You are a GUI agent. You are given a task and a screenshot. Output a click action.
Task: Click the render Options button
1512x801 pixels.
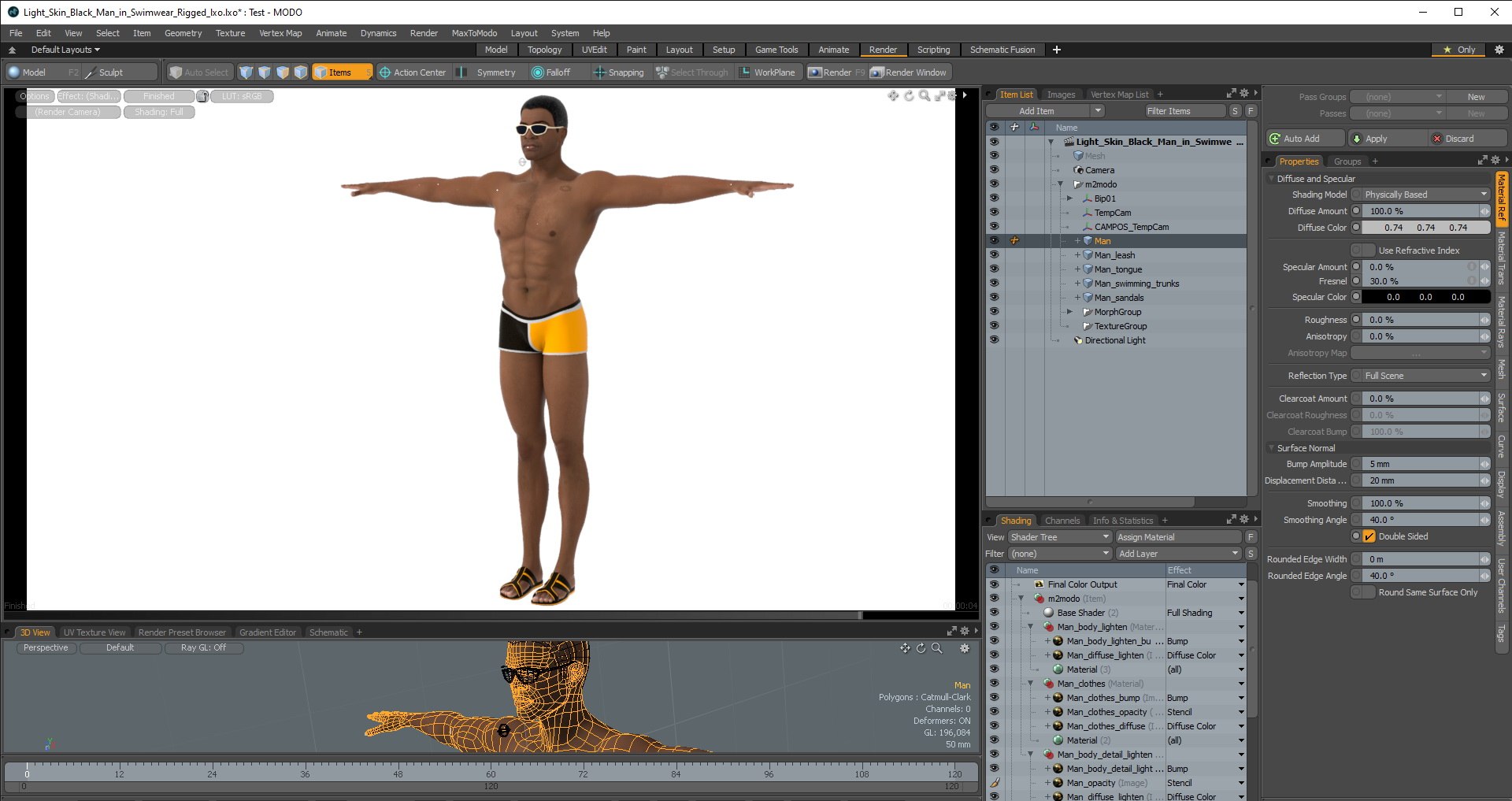pos(35,96)
